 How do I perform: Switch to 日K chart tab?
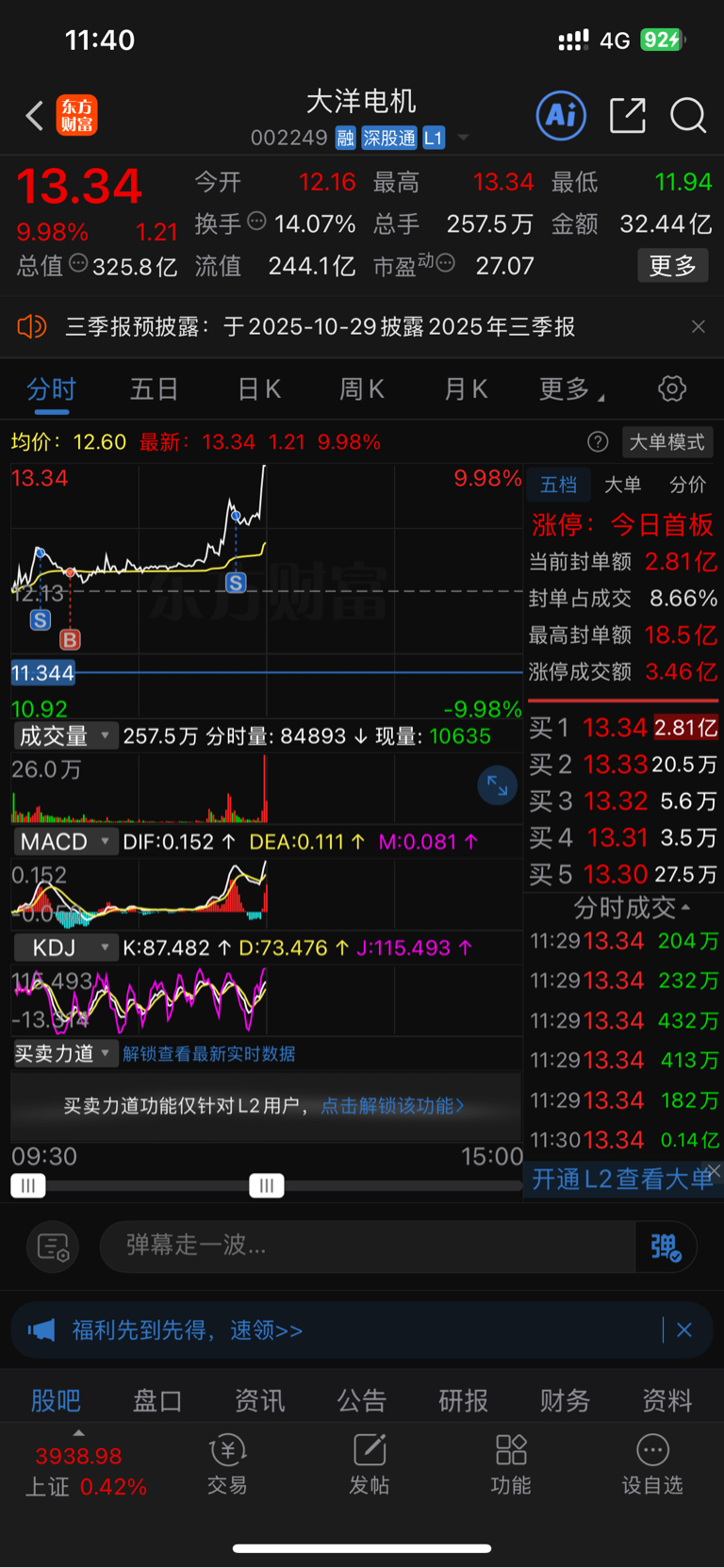point(258,388)
